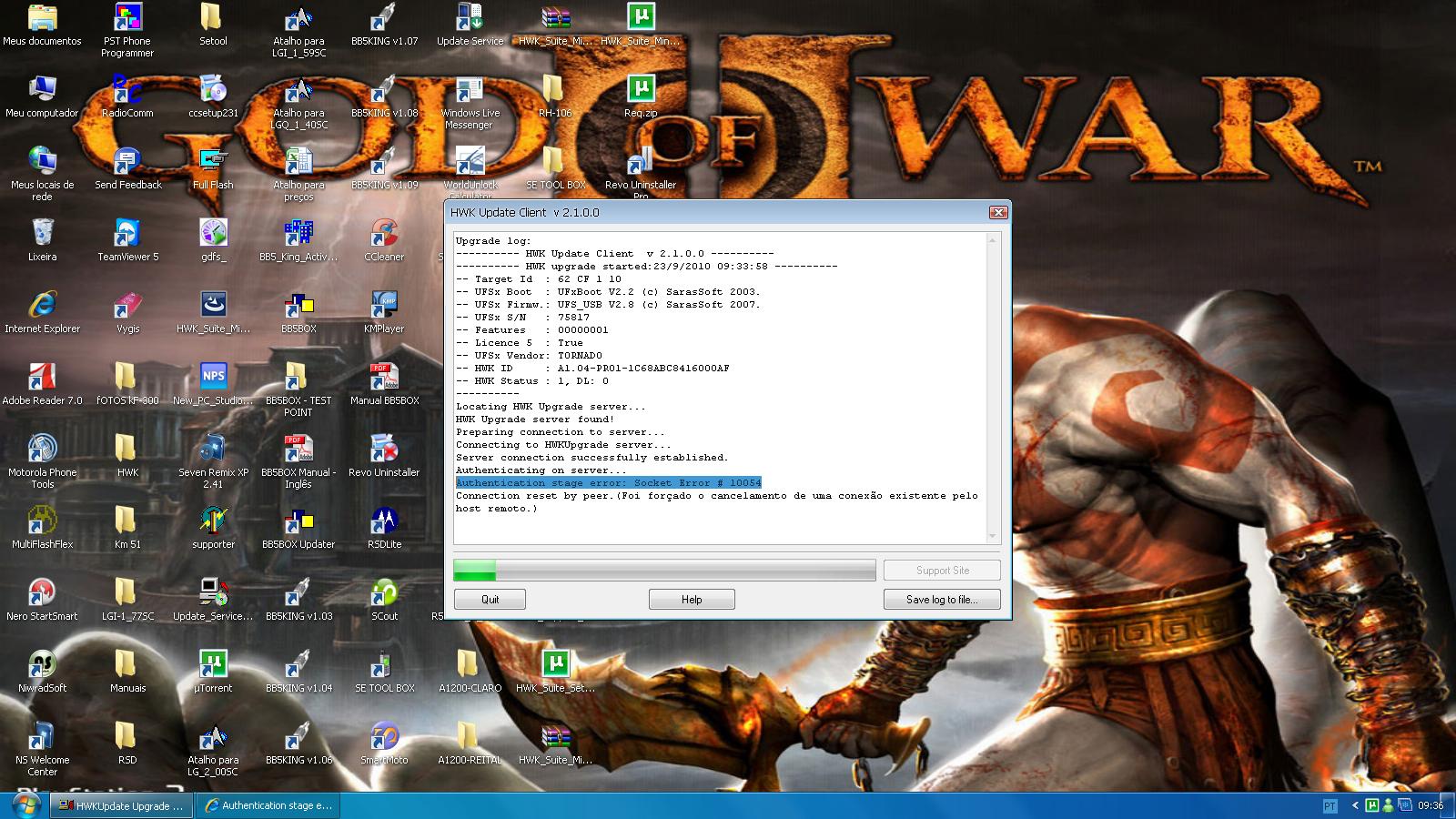Launch RadioComm desktop icon
This screenshot has height=819, width=1456.
click(127, 96)
